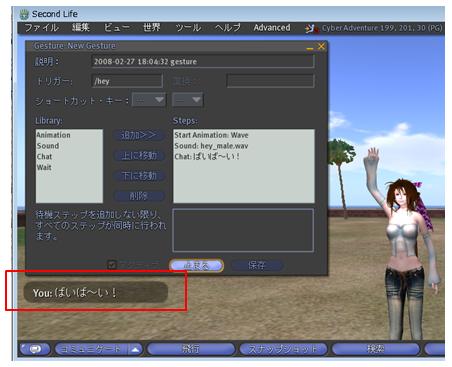Close the New Gesture window
Screen dimensions: 452x367
(x=321, y=46)
